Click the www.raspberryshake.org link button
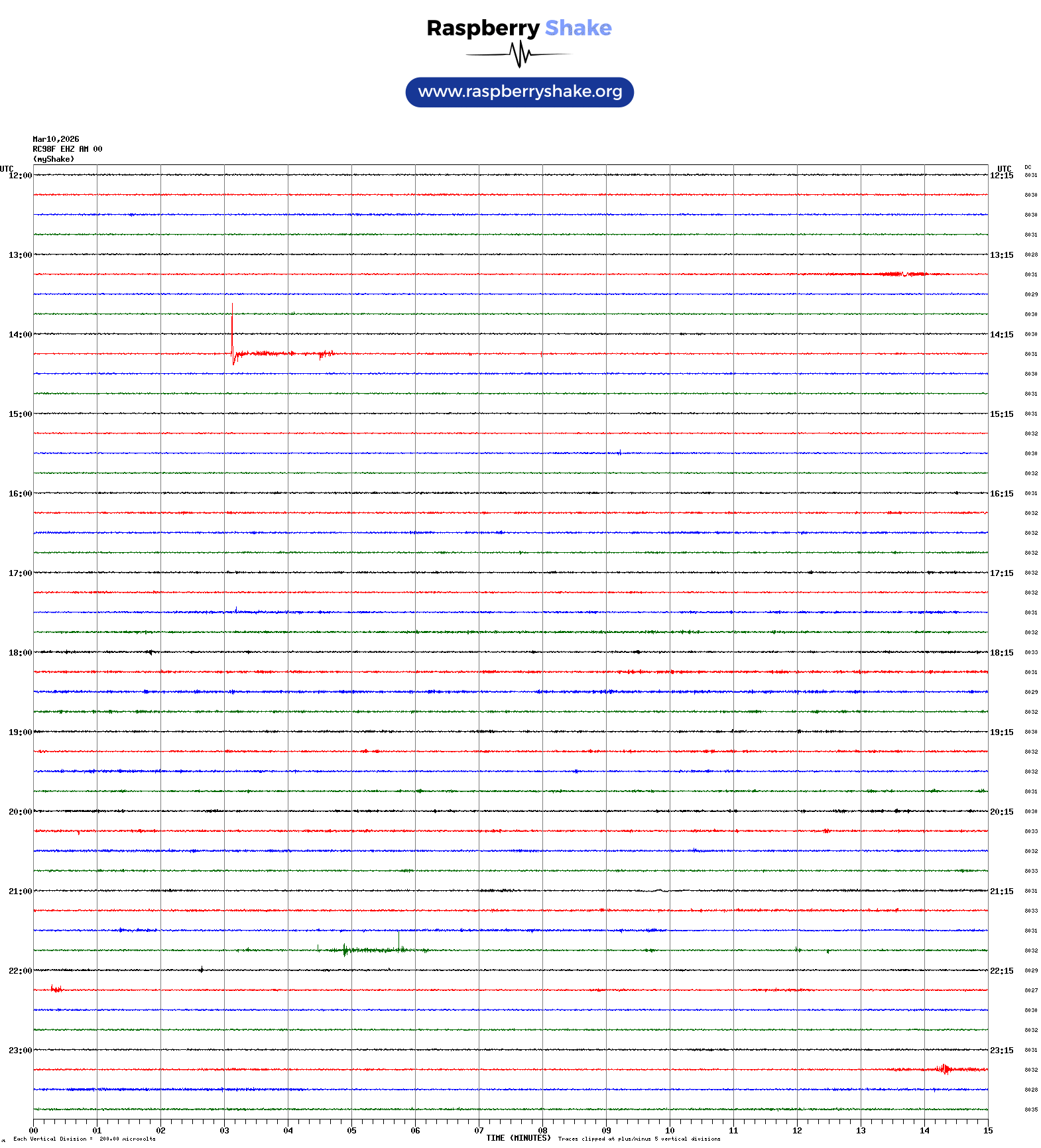This screenshot has height=1148, width=1041. (519, 92)
